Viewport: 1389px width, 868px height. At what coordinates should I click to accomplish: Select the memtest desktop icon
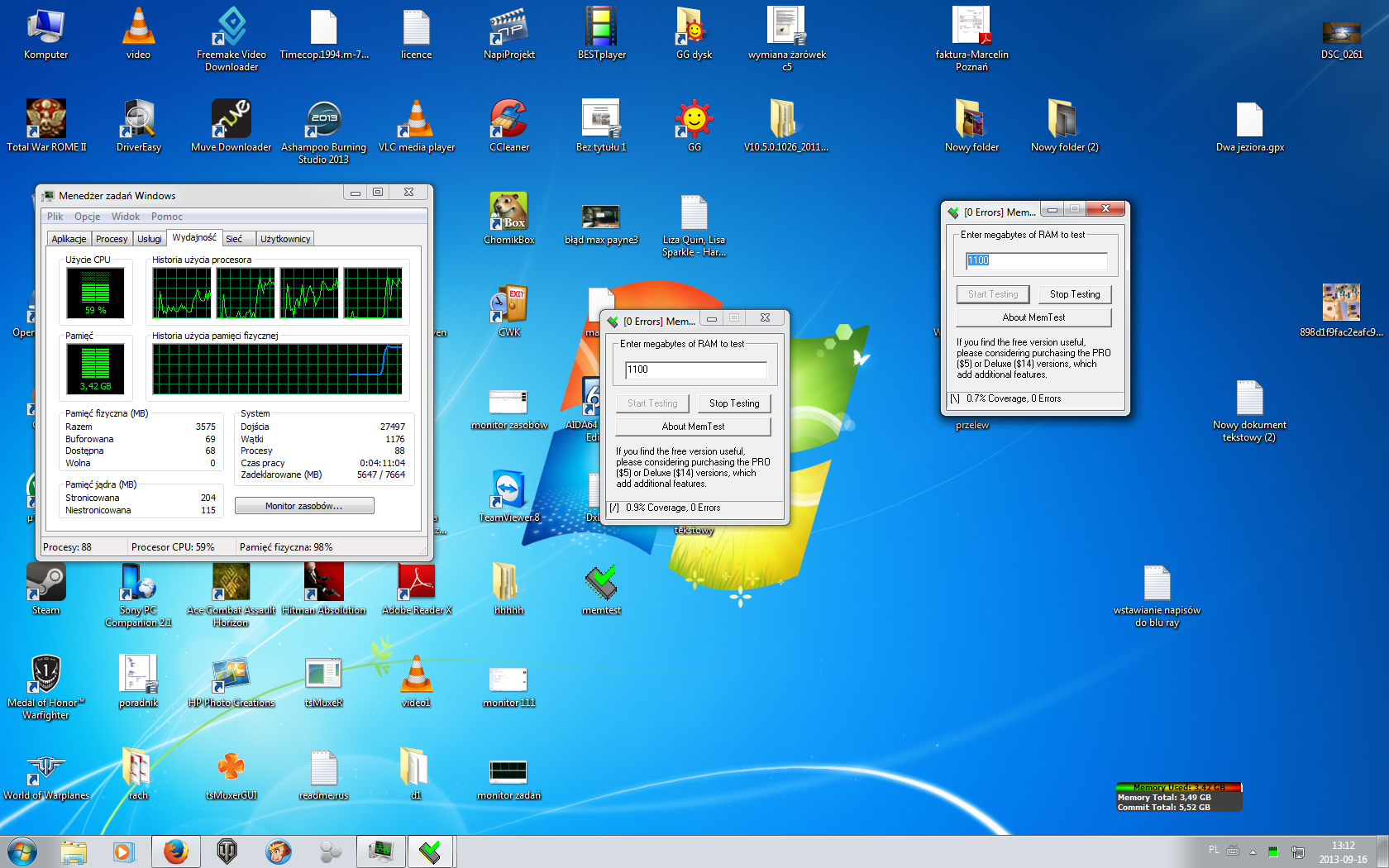click(602, 590)
